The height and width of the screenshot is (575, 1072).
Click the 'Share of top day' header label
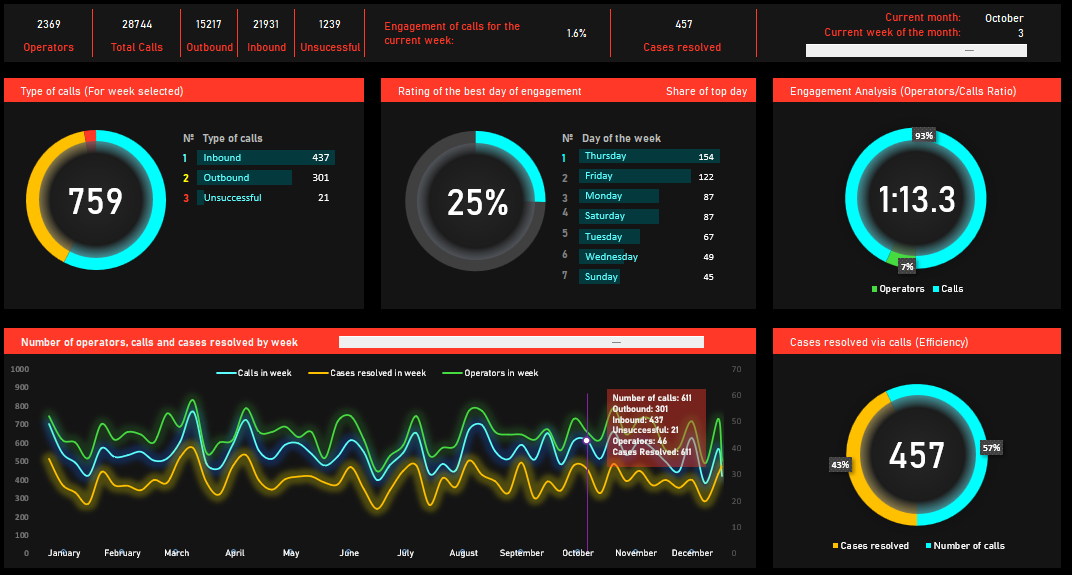point(706,91)
